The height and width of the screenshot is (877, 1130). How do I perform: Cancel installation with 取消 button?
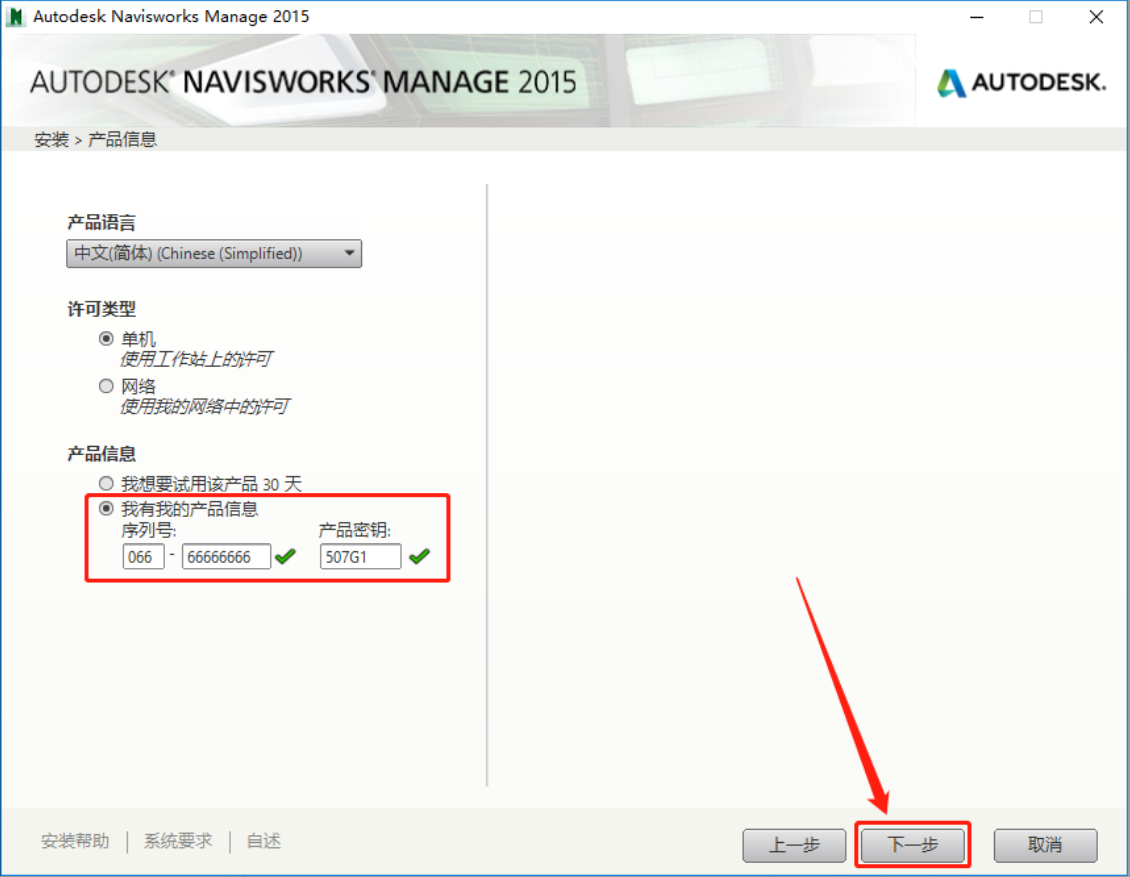[x=1045, y=845]
